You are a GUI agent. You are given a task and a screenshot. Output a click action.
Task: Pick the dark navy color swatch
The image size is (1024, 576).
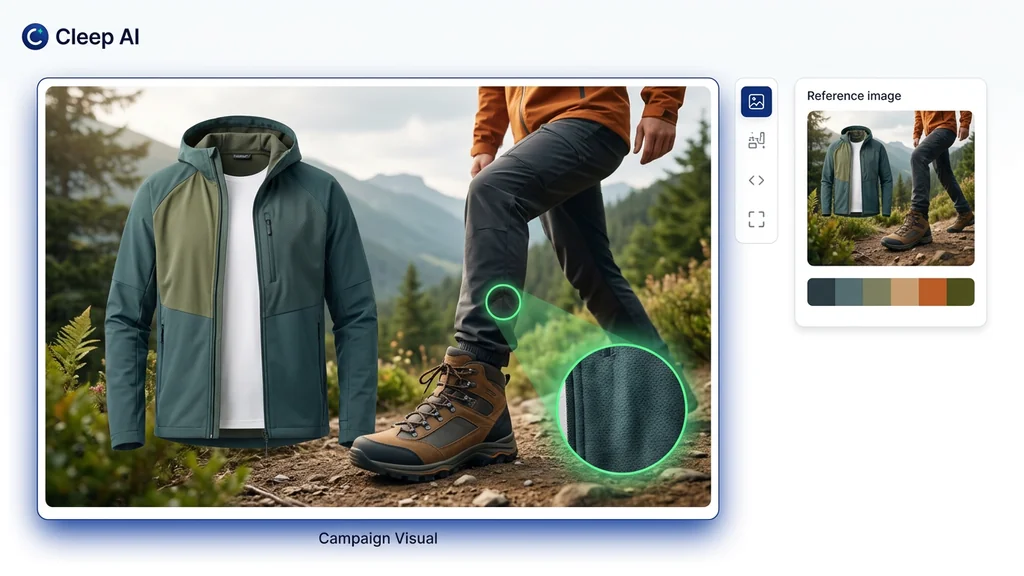pyautogui.click(x=821, y=292)
